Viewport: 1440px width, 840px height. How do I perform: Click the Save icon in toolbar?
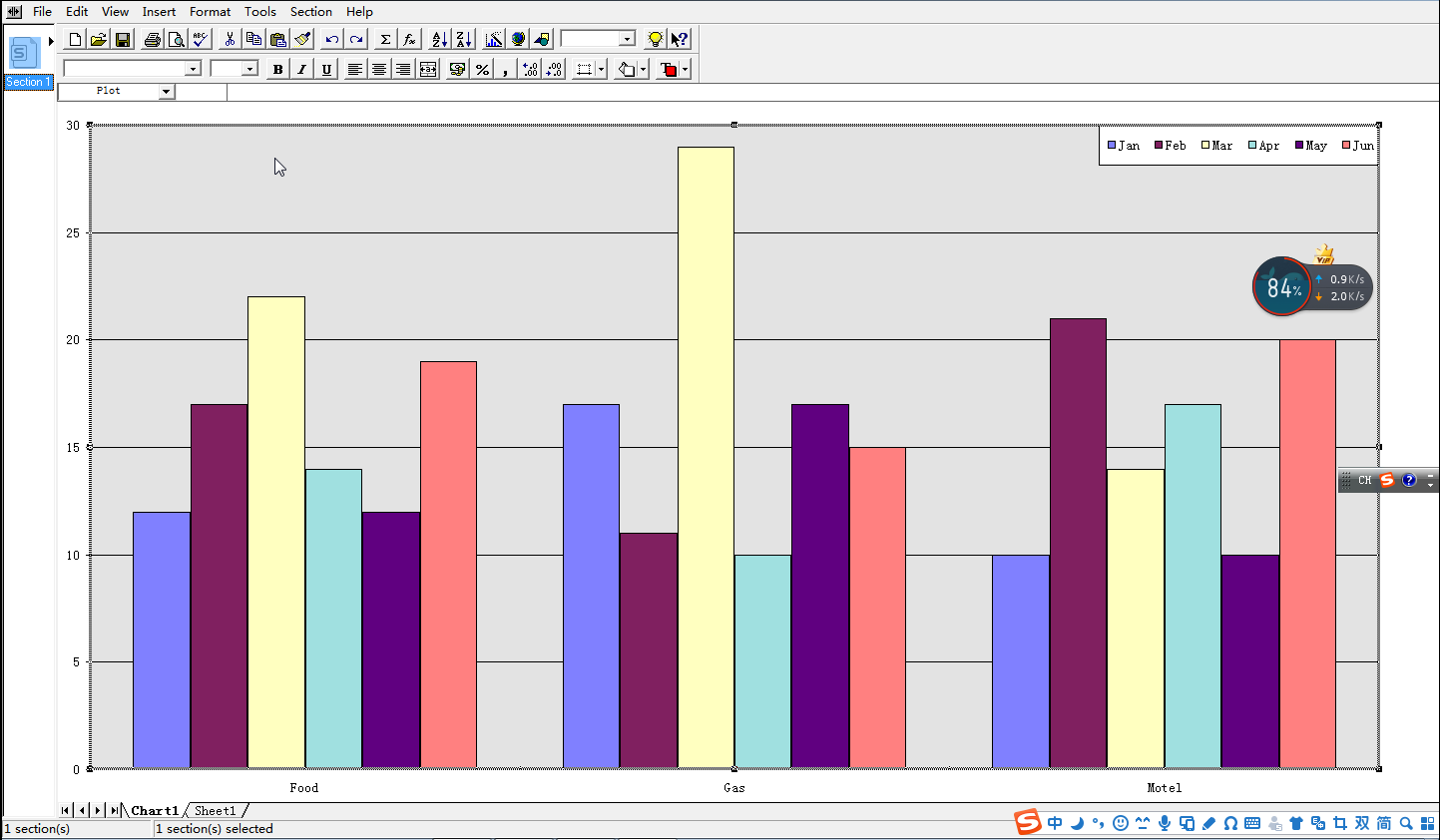coord(123,40)
